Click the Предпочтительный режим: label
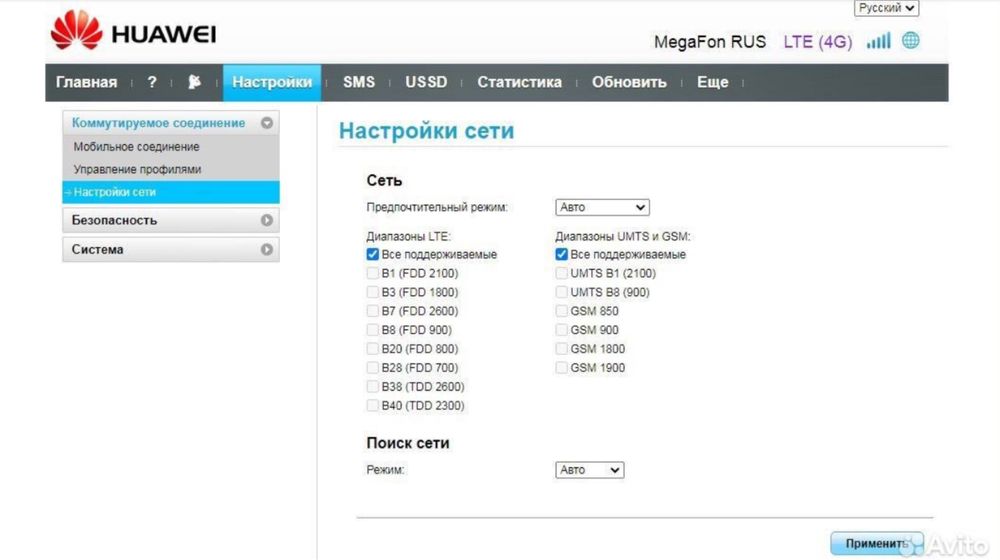 pos(437,207)
